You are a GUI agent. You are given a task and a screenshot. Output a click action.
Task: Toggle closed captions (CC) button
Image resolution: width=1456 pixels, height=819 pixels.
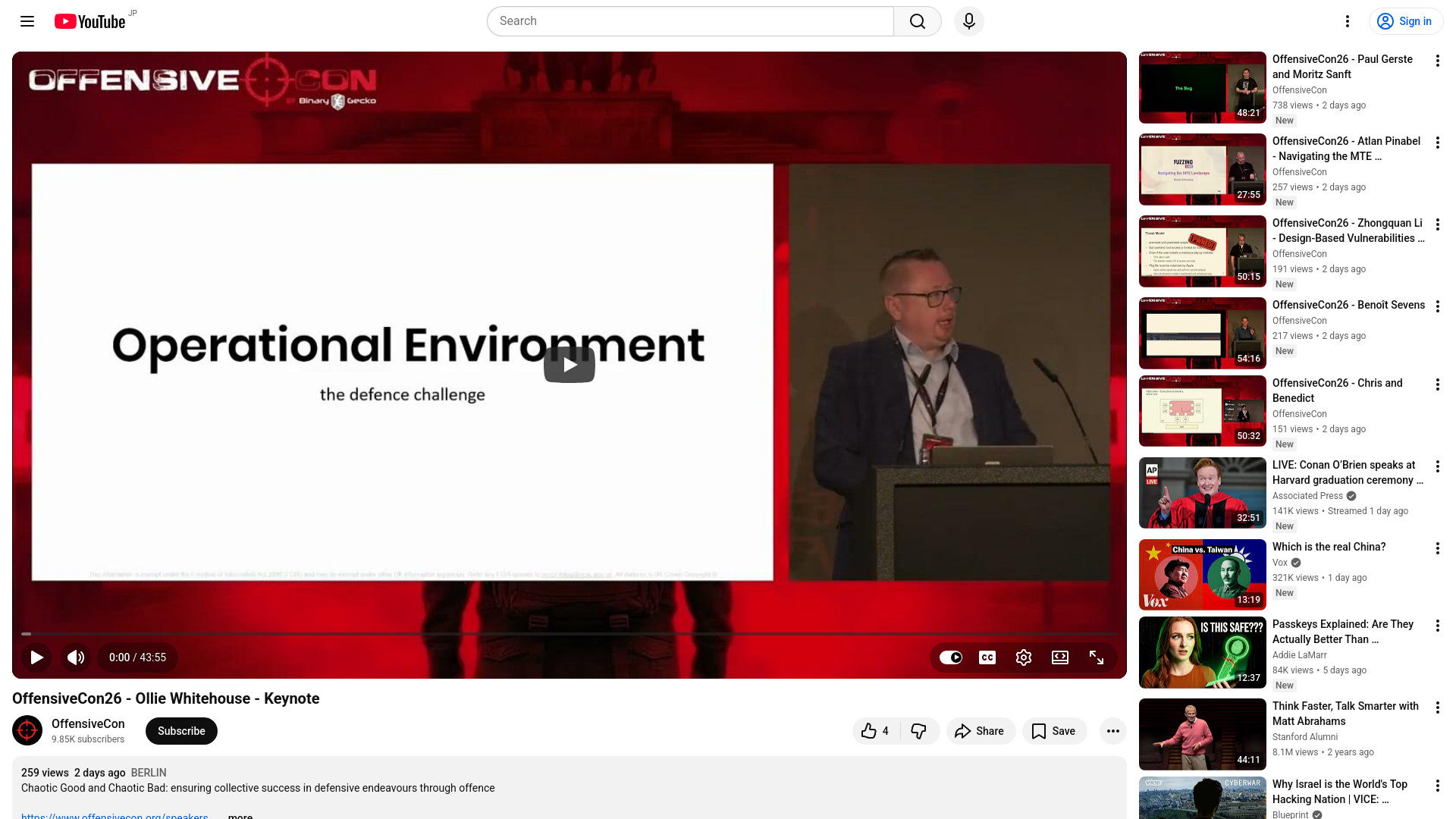pyautogui.click(x=987, y=657)
